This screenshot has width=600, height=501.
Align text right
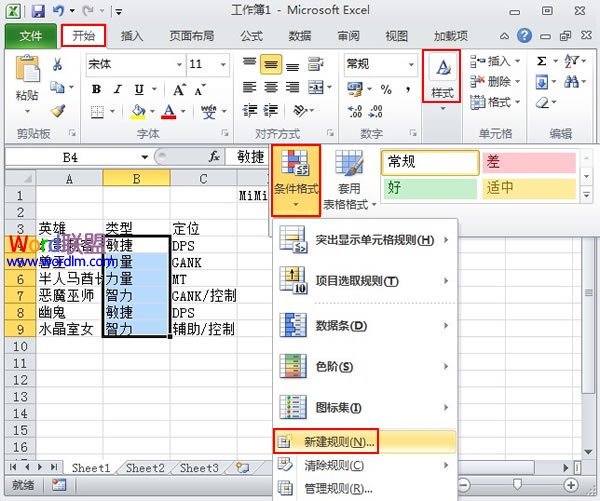[x=292, y=88]
